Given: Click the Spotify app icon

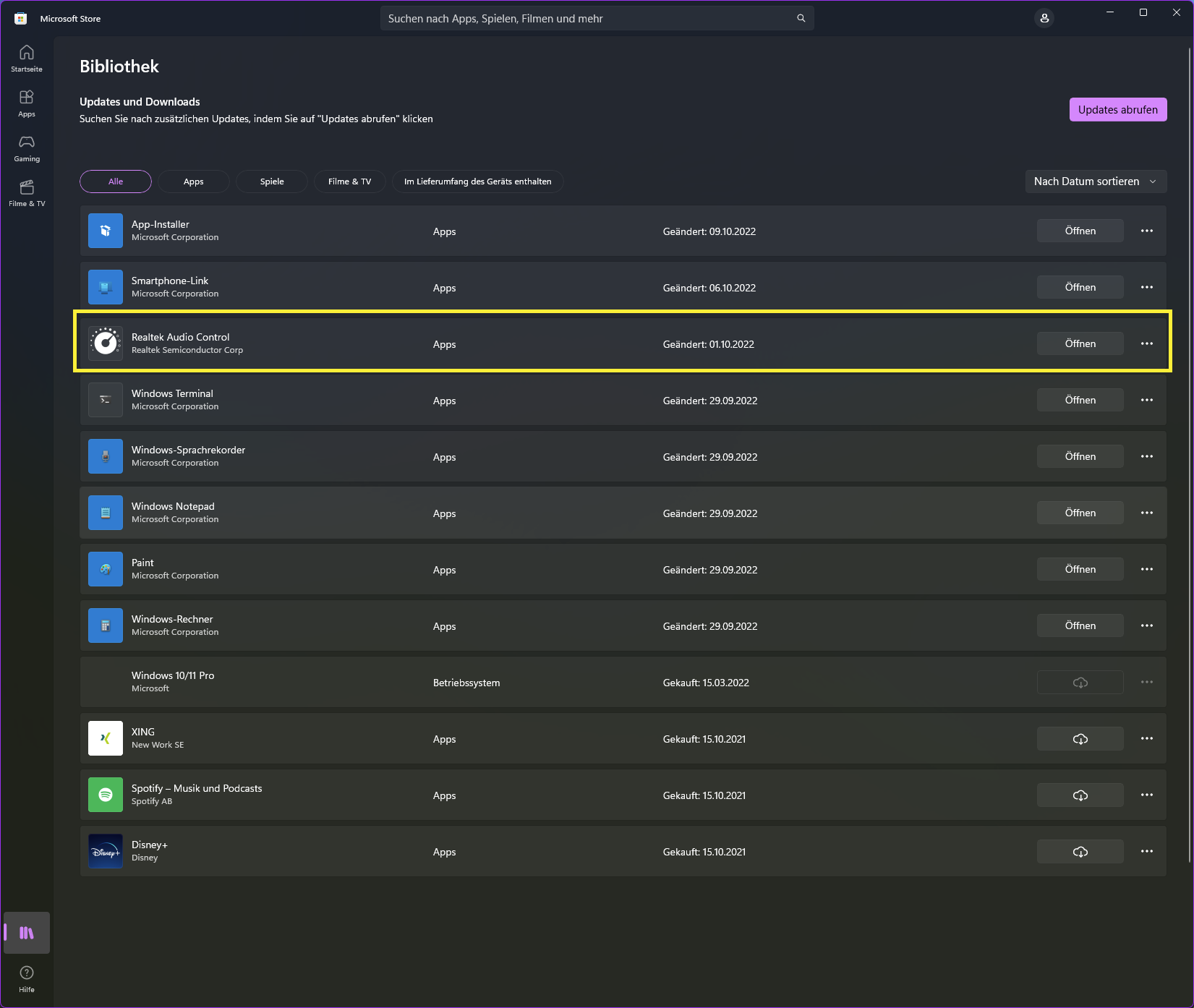Looking at the screenshot, I should [x=106, y=795].
